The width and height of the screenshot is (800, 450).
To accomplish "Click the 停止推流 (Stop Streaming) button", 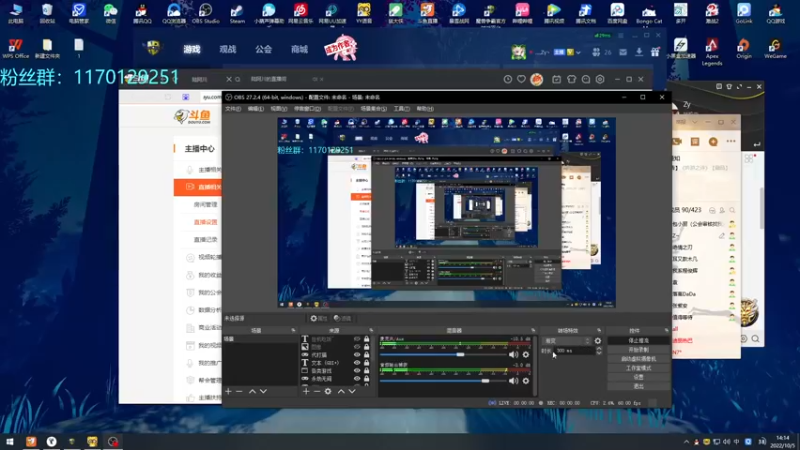I will (638, 340).
